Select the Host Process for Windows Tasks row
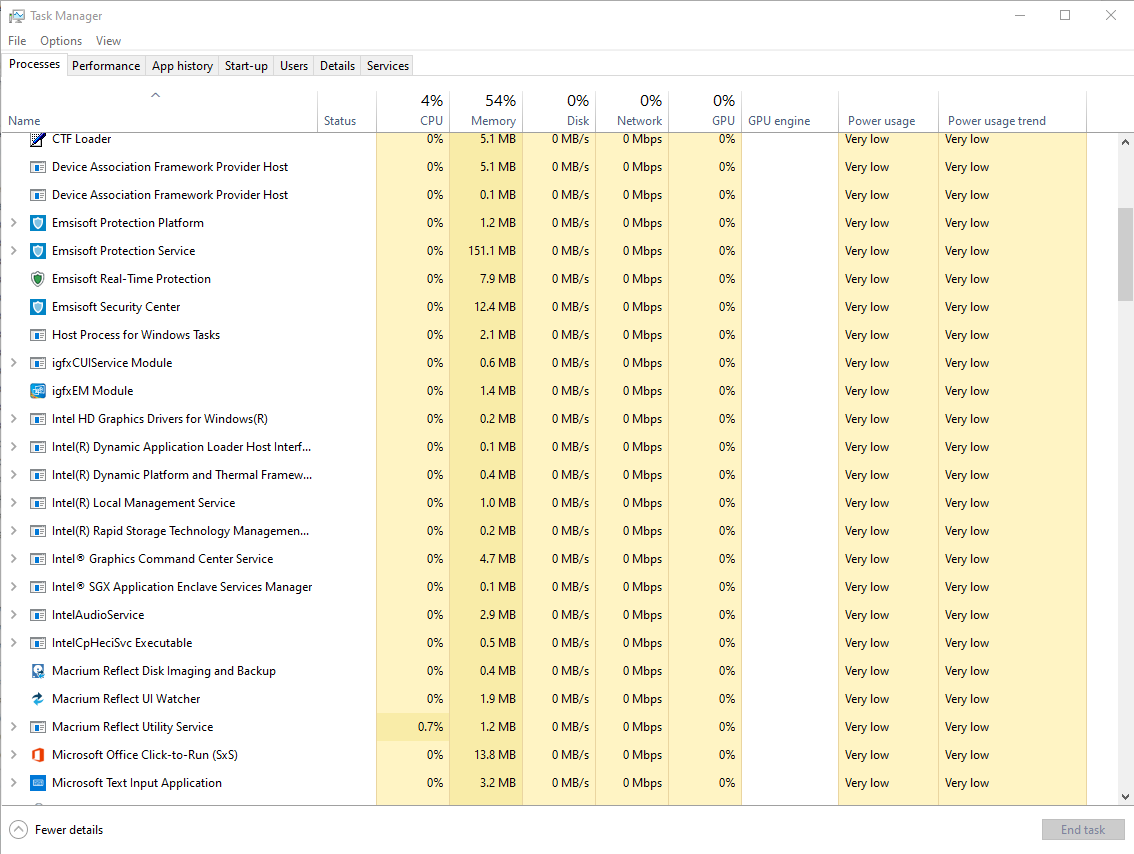Viewport: 1134px width, 854px height. pos(136,335)
